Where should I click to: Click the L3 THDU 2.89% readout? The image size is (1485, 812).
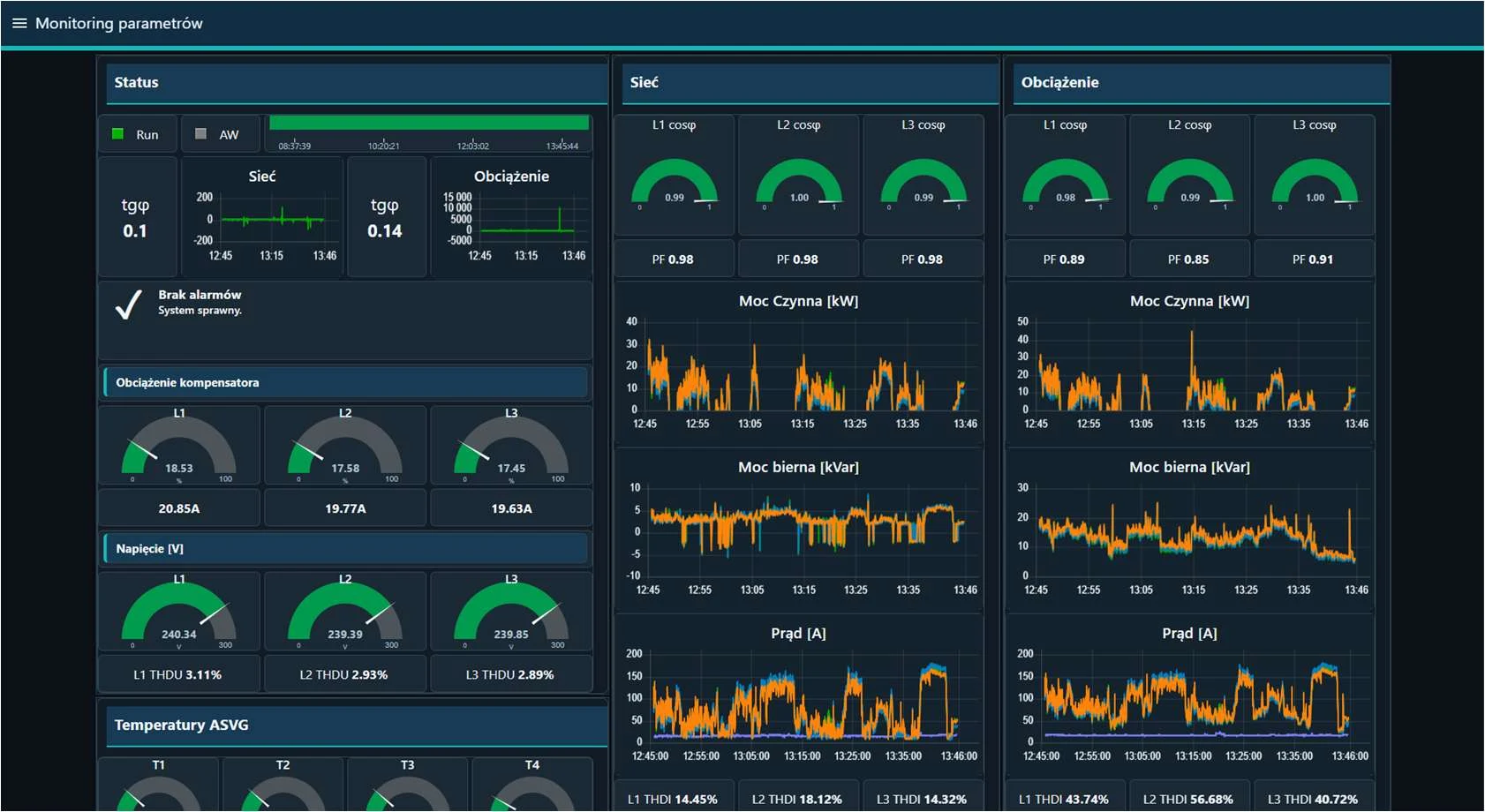pyautogui.click(x=511, y=674)
